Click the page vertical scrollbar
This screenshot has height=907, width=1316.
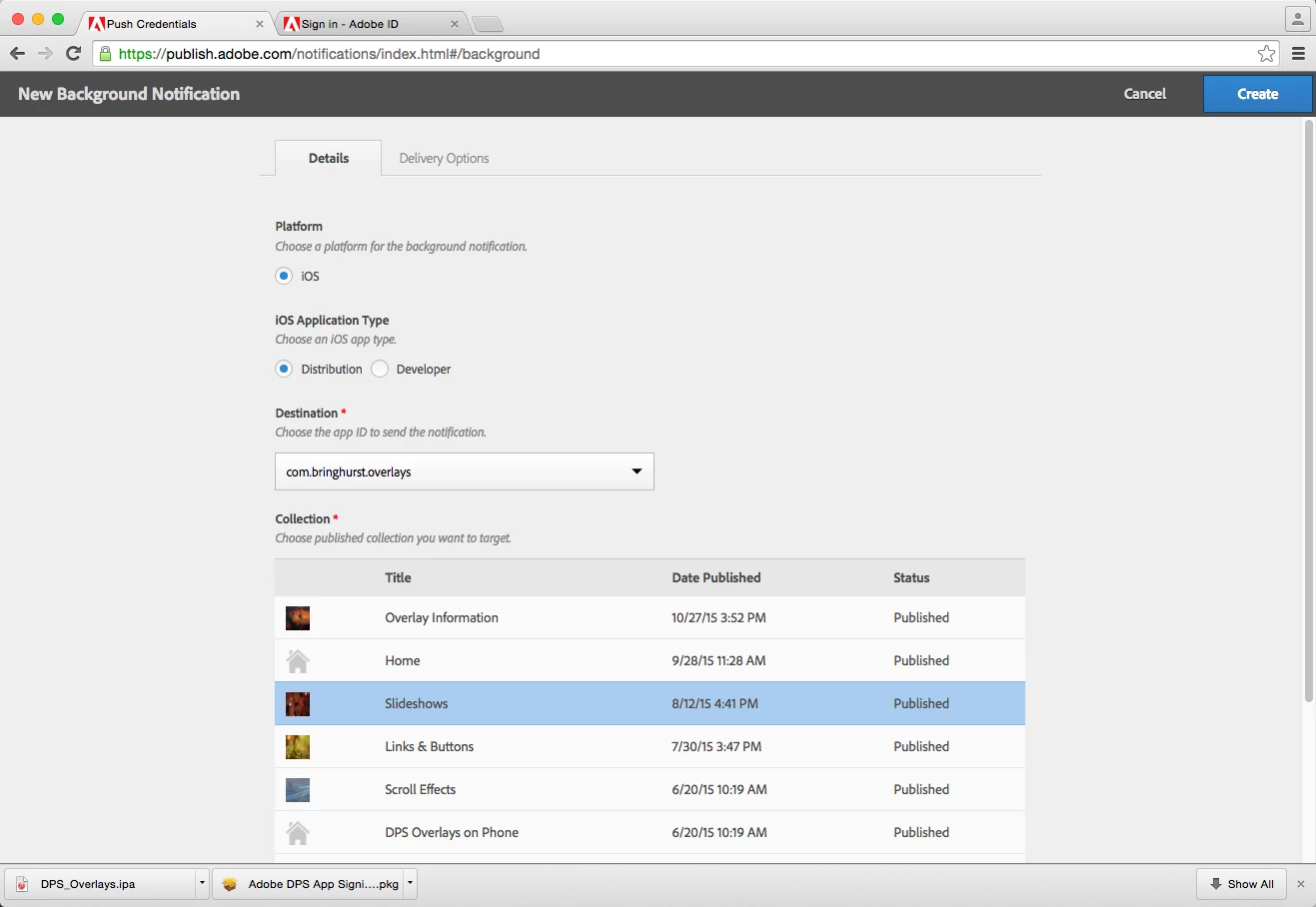(1309, 412)
